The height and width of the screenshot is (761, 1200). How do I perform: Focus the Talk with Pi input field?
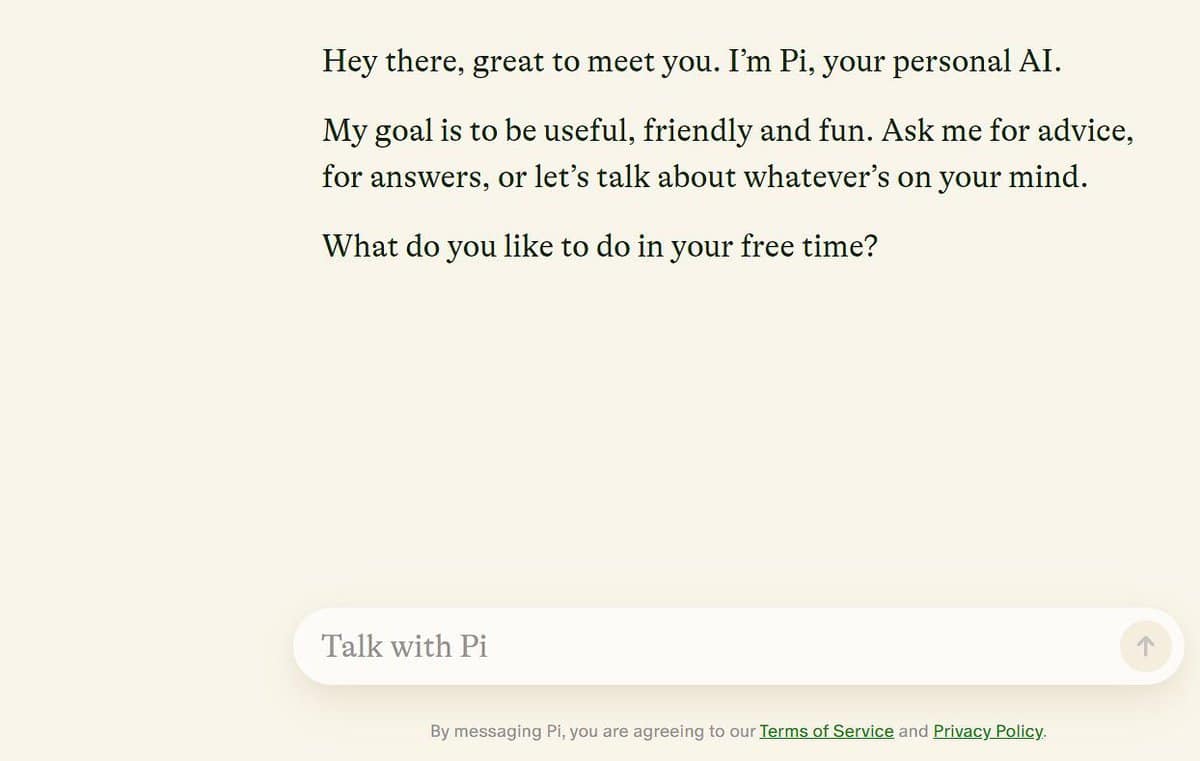[x=700, y=646]
